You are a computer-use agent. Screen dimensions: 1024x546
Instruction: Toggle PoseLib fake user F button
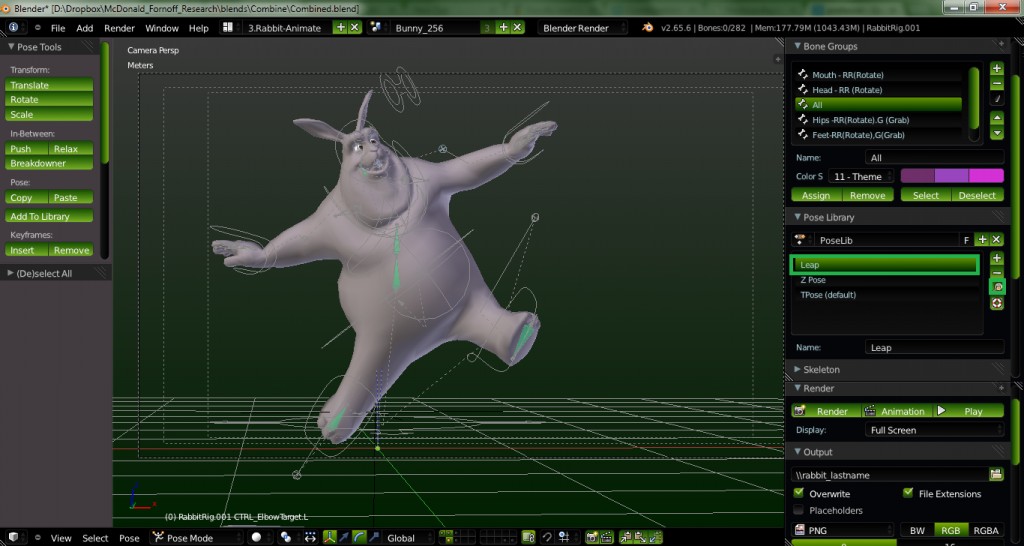[x=967, y=240]
